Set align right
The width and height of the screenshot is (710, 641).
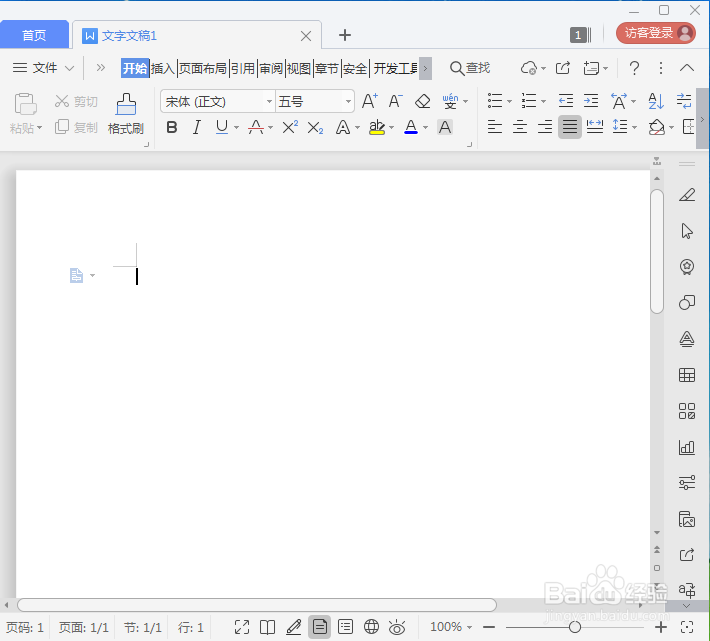coord(545,127)
